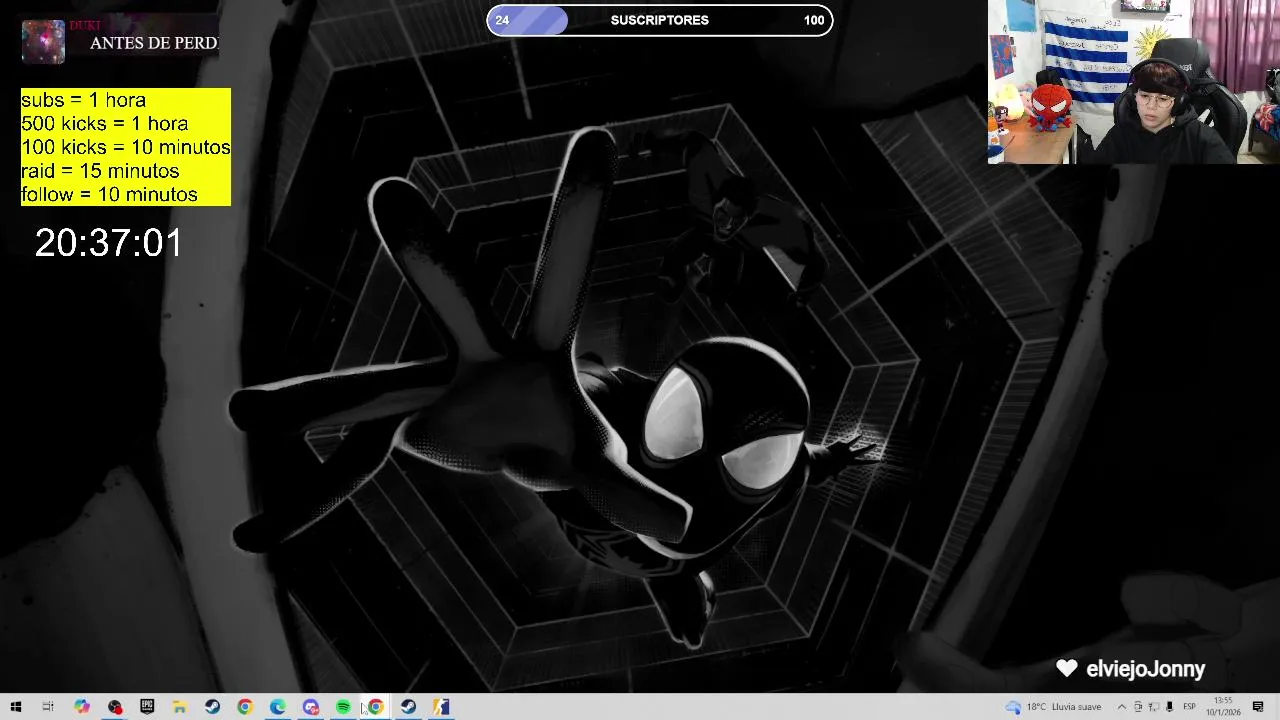Click the Meet Now tray icon

click(1138, 707)
